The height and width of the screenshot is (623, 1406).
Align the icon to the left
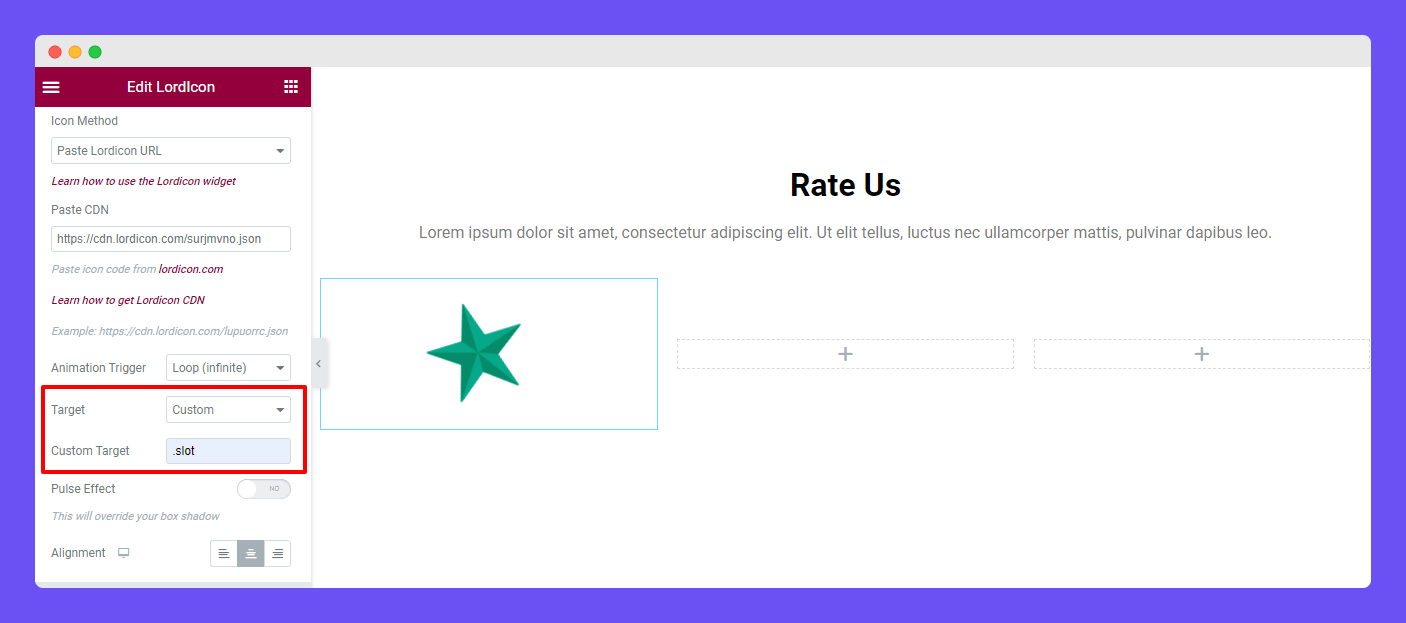click(x=224, y=553)
